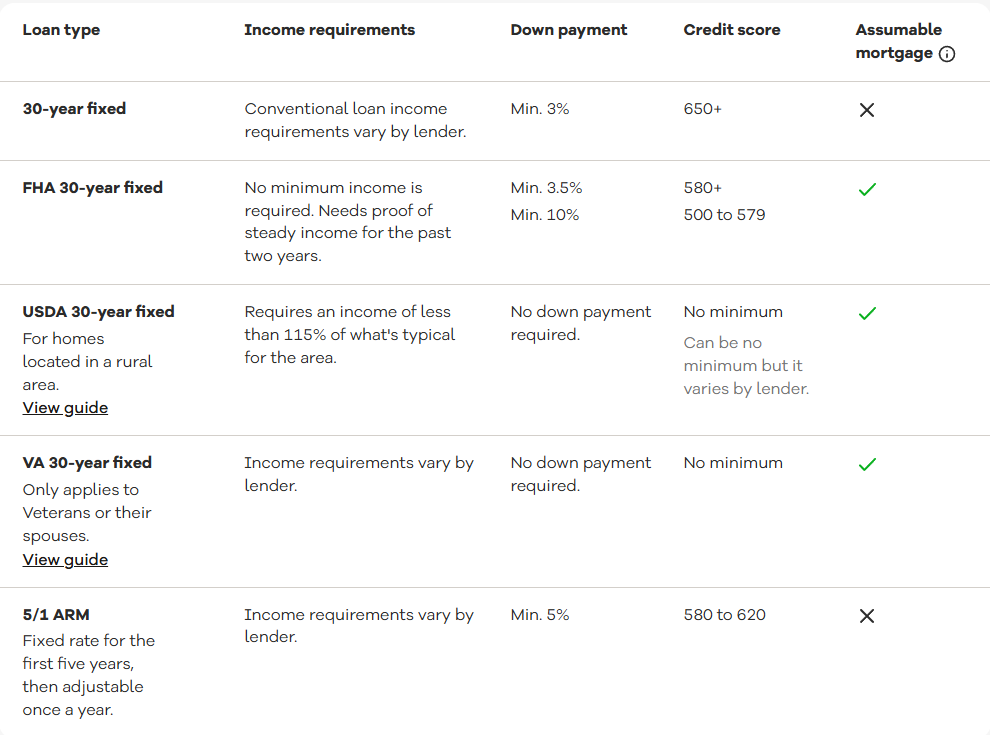990x735 pixels.
Task: Click the 5/1 ARM loan name
Action: click(x=56, y=614)
